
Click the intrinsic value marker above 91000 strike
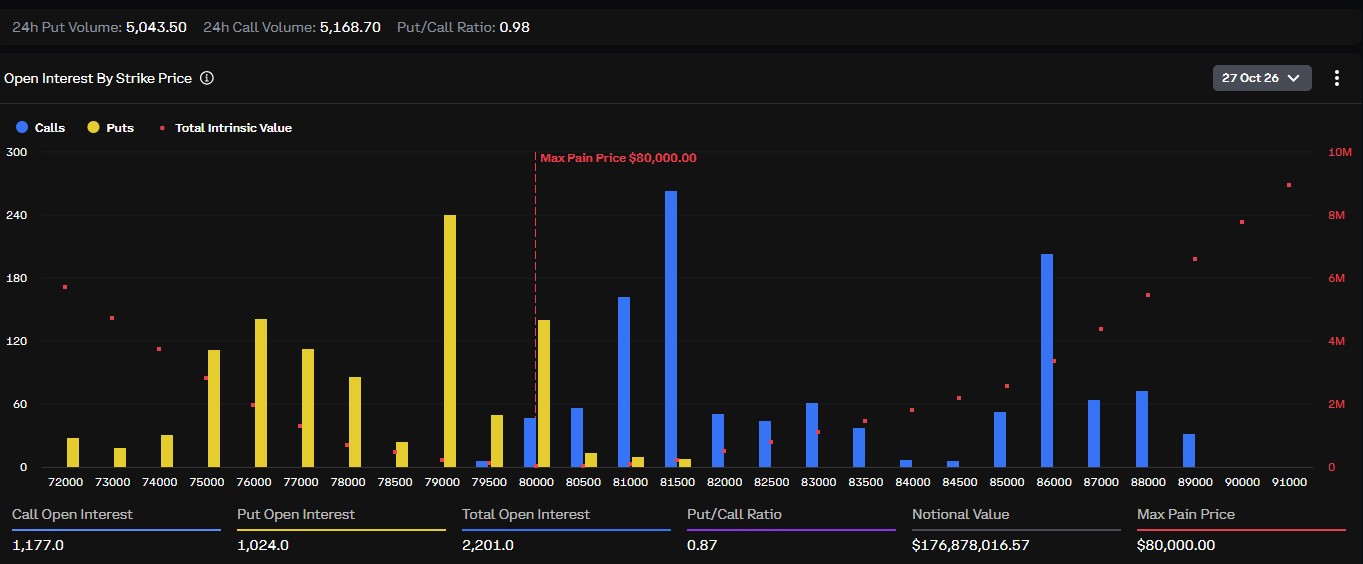point(1289,185)
